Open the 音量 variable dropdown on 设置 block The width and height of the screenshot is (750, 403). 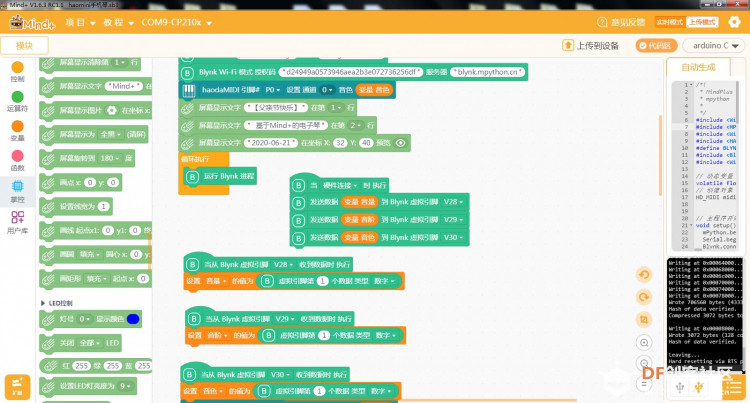point(216,281)
